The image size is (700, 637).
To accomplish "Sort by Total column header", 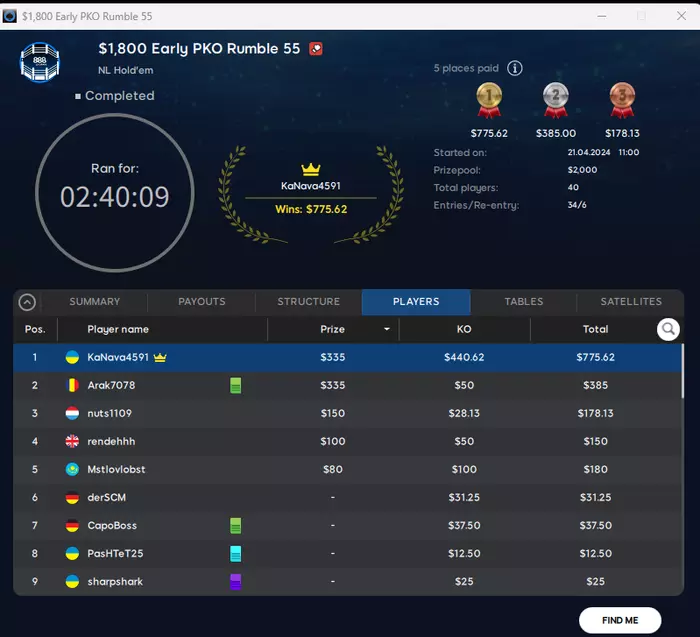I will pyautogui.click(x=595, y=329).
